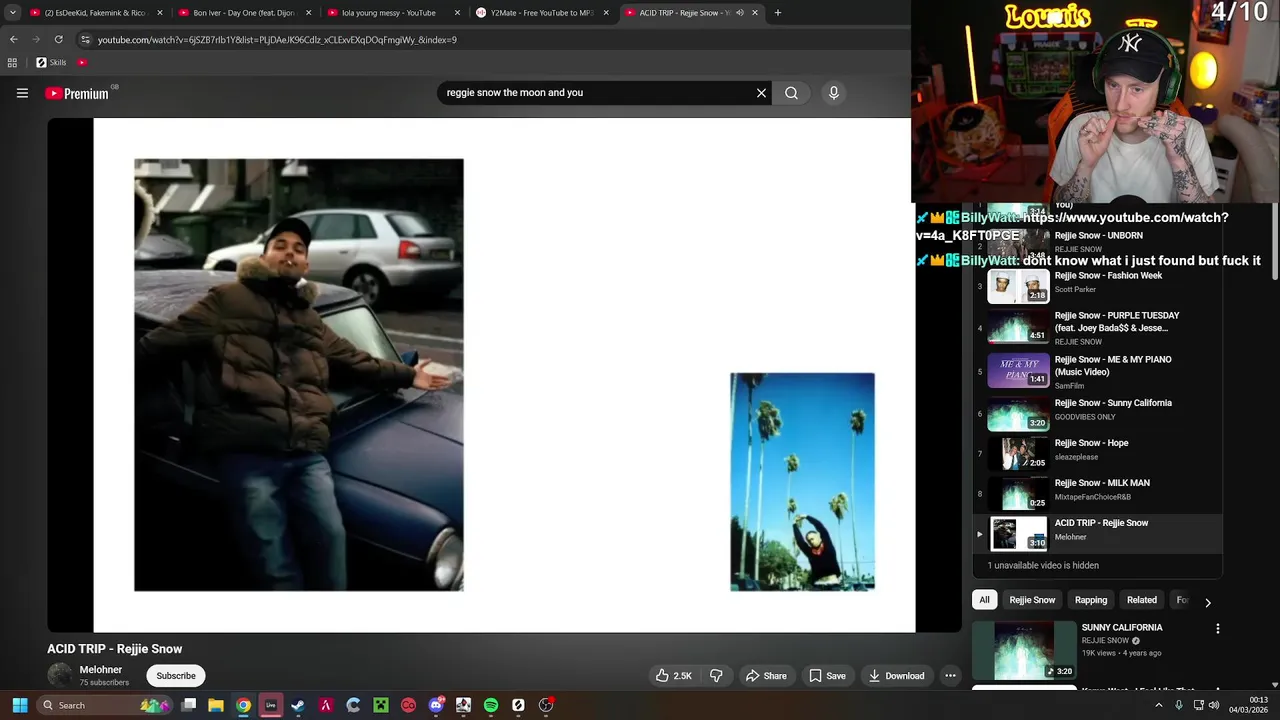Dislike the ACID TRIP video

pyautogui.click(x=716, y=676)
